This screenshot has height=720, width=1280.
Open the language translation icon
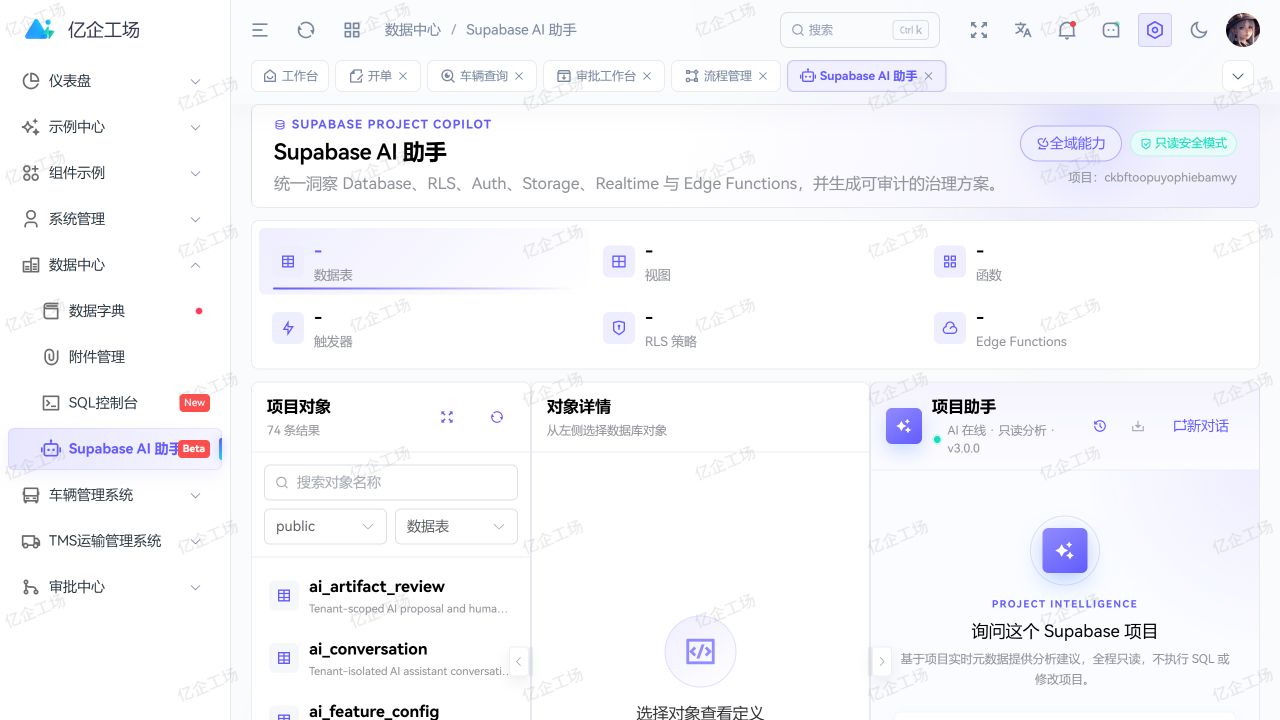(x=1023, y=30)
